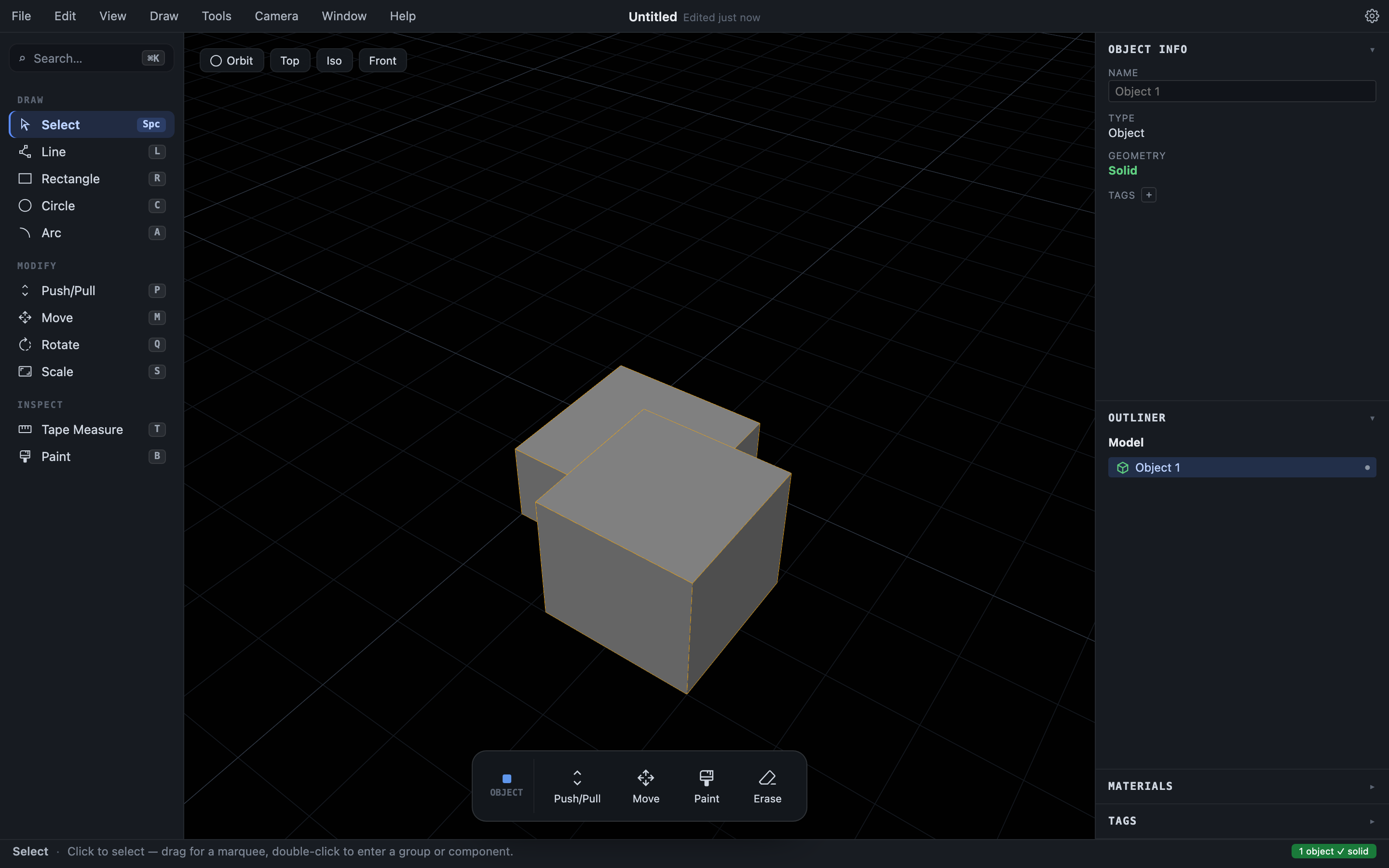
Task: Open the Tools menu
Action: pos(217,16)
